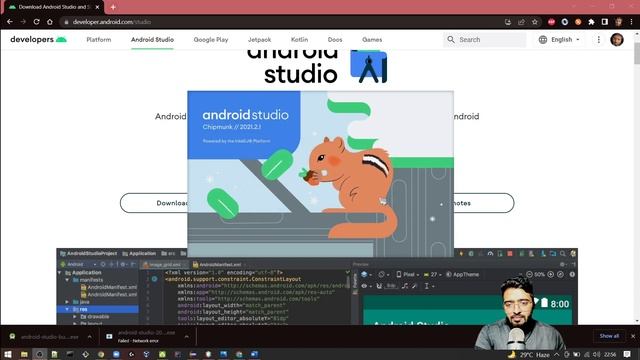Open the page's vertical dots menu

point(598,40)
